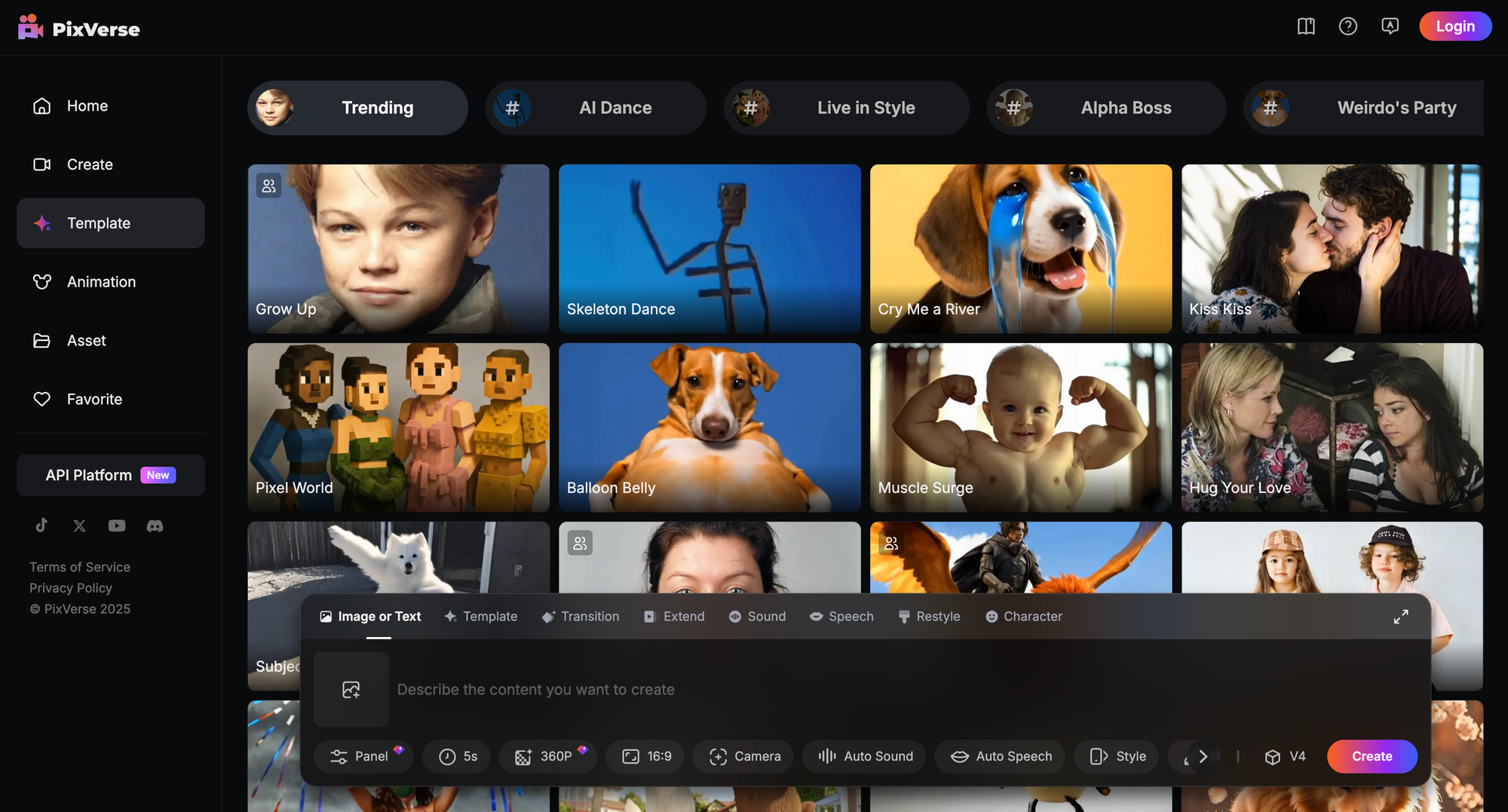Open the API Platform link
Viewport: 1508px width, 812px height.
(111, 475)
